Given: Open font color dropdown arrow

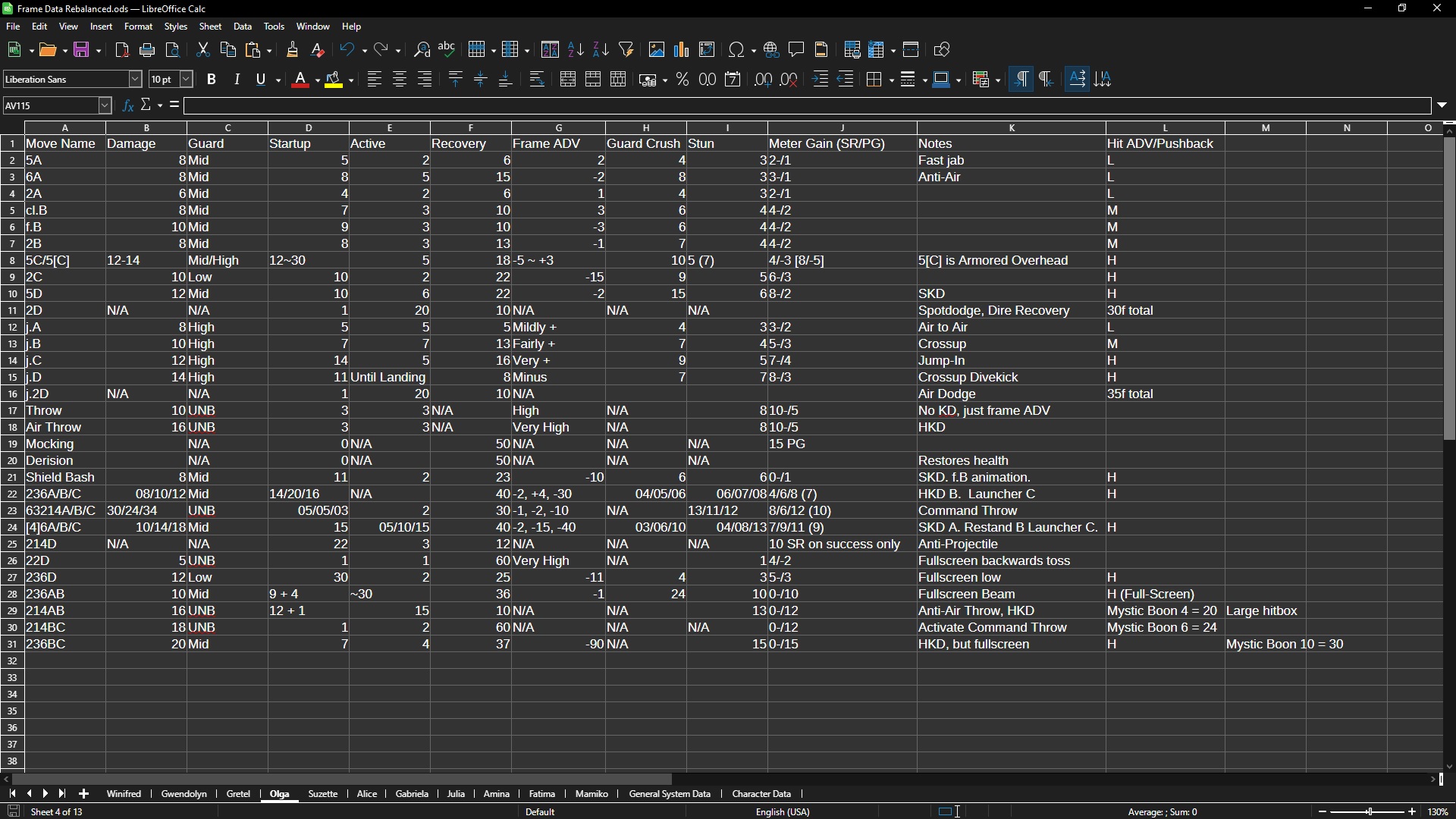Looking at the screenshot, I should point(317,79).
